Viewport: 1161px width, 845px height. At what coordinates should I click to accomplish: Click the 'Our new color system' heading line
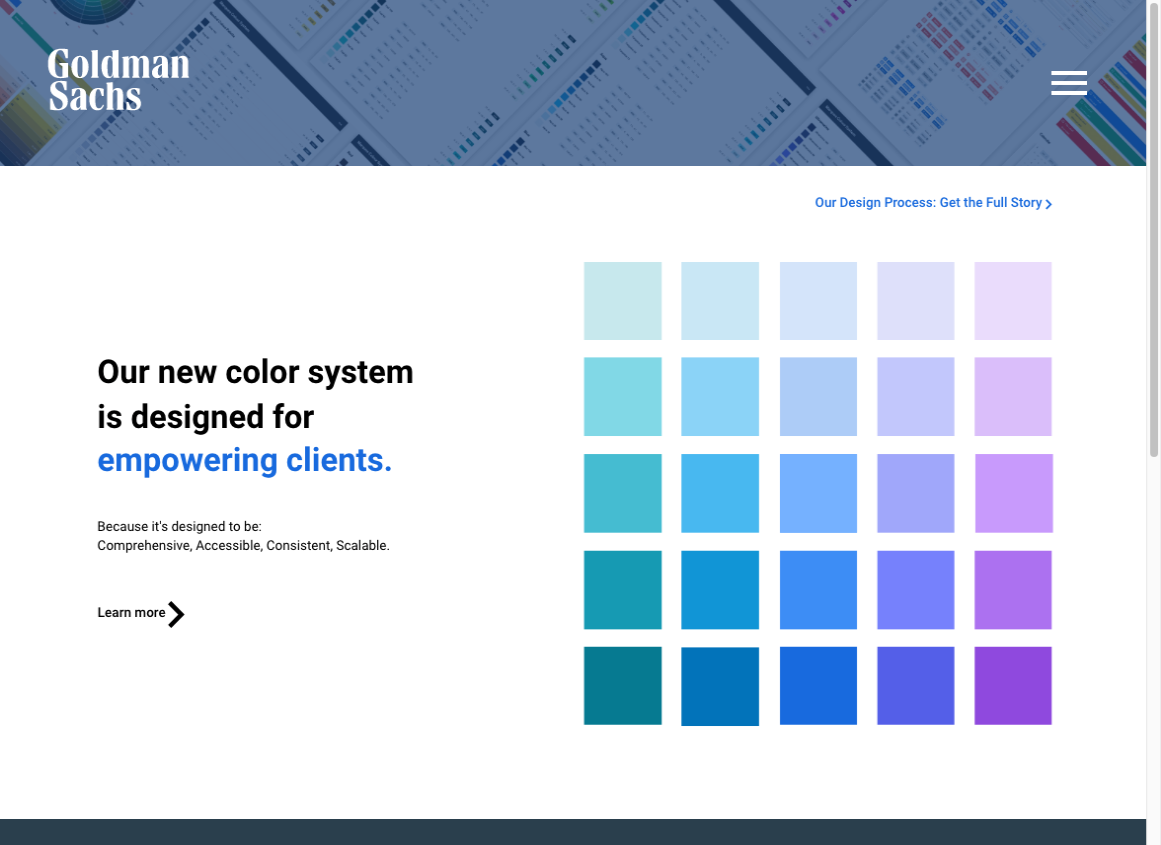pyautogui.click(x=255, y=372)
